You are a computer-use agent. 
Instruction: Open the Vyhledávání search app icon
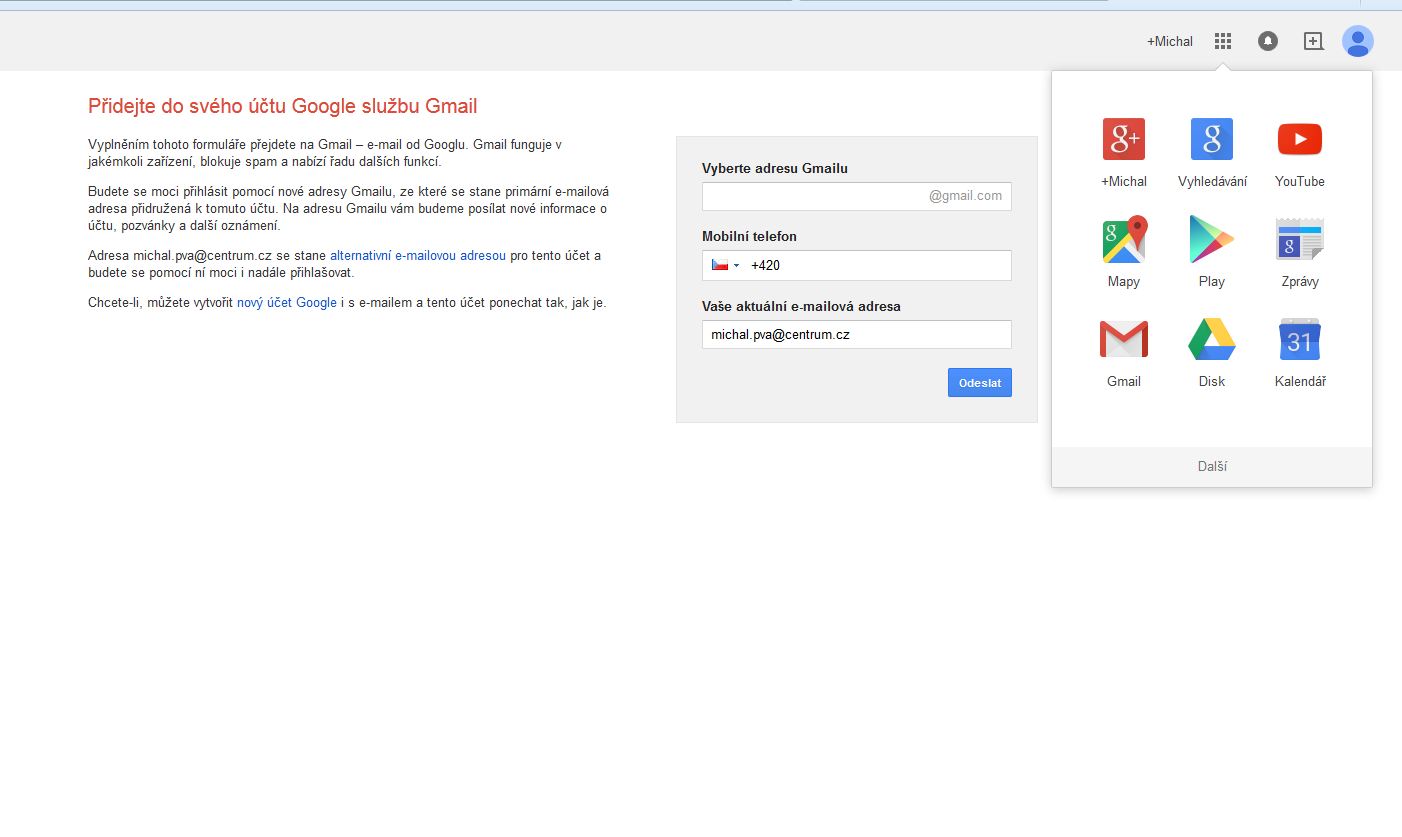point(1212,140)
